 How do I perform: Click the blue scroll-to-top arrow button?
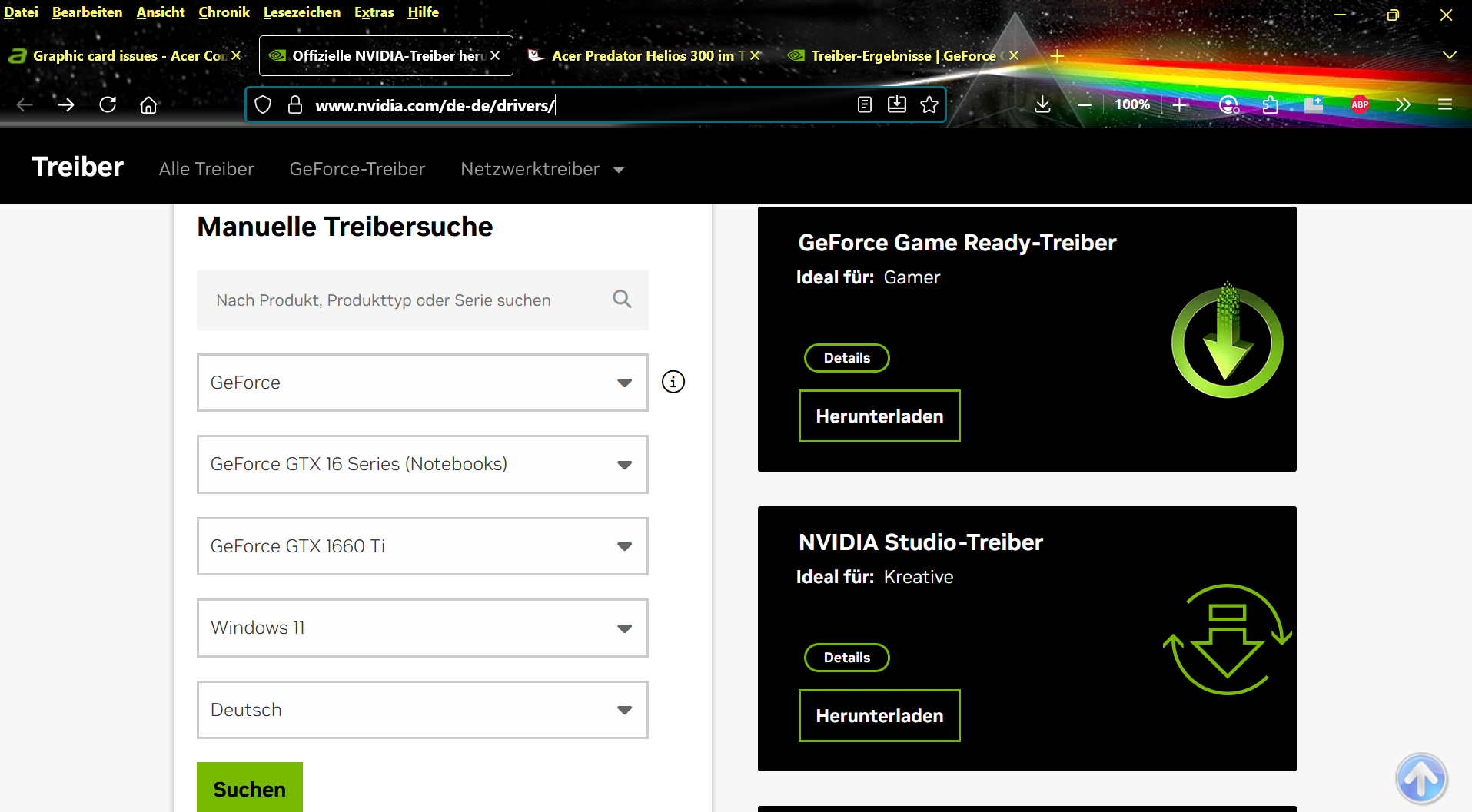click(1421, 779)
